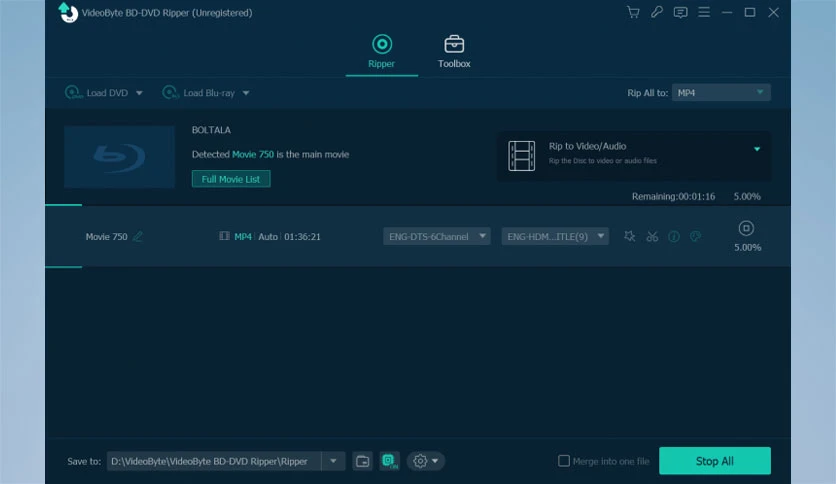The width and height of the screenshot is (836, 484).
Task: Click the BOLTALA disc title
Action: [211, 130]
